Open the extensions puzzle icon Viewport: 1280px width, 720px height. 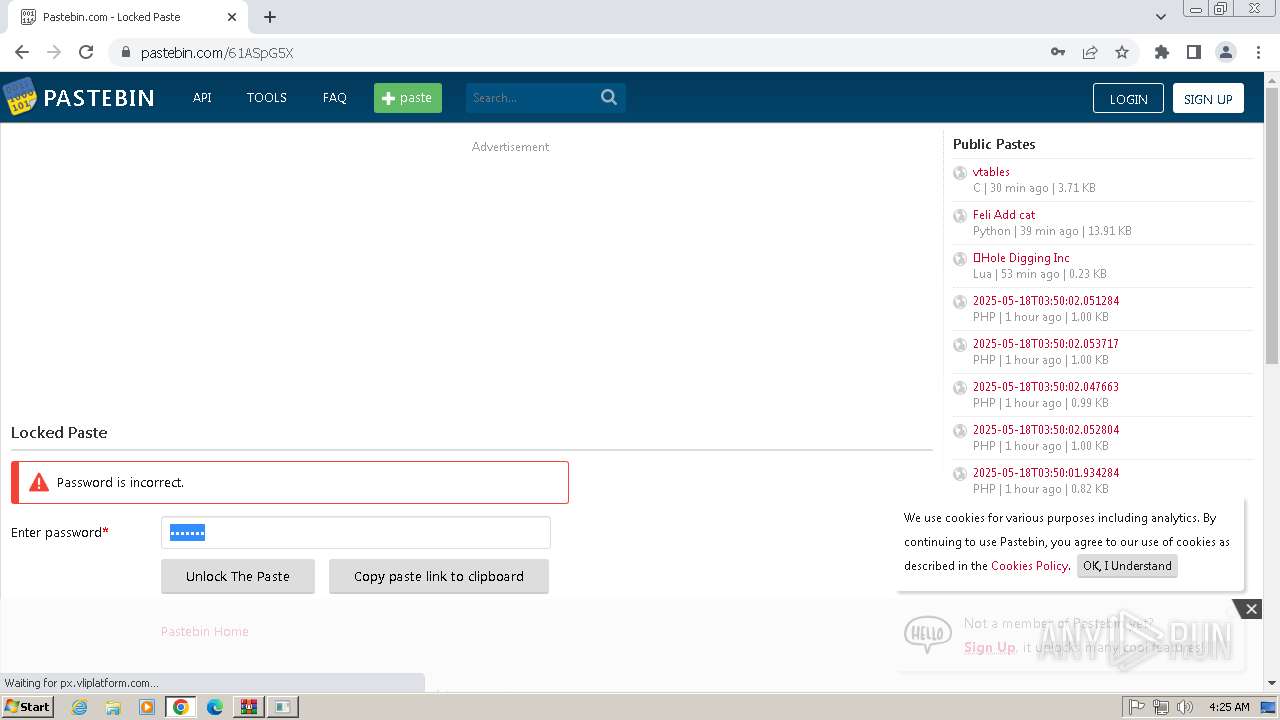(x=1161, y=52)
